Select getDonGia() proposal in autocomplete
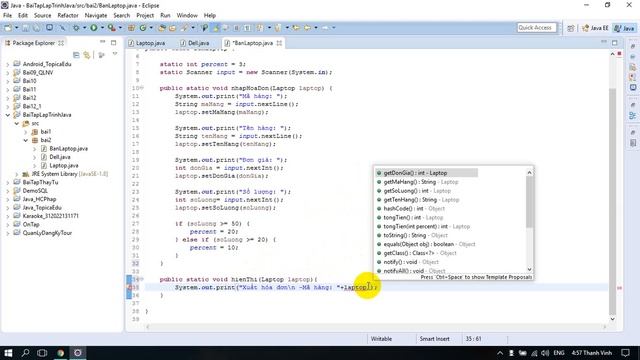This screenshot has height=360, width=640. (426, 173)
